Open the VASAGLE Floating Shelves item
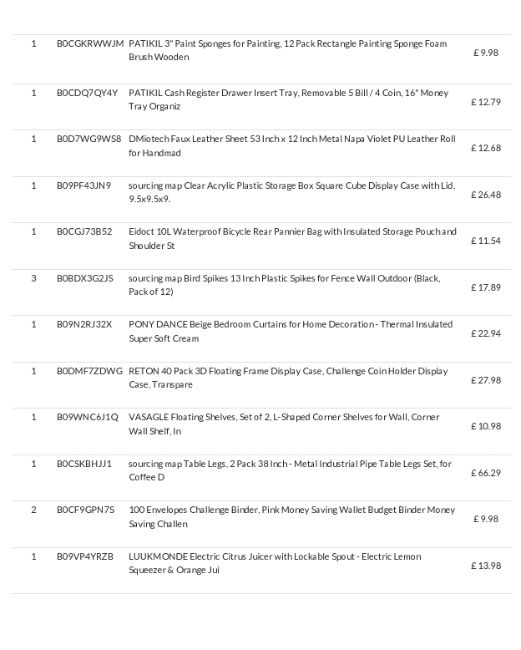521x650 pixels. point(284,424)
